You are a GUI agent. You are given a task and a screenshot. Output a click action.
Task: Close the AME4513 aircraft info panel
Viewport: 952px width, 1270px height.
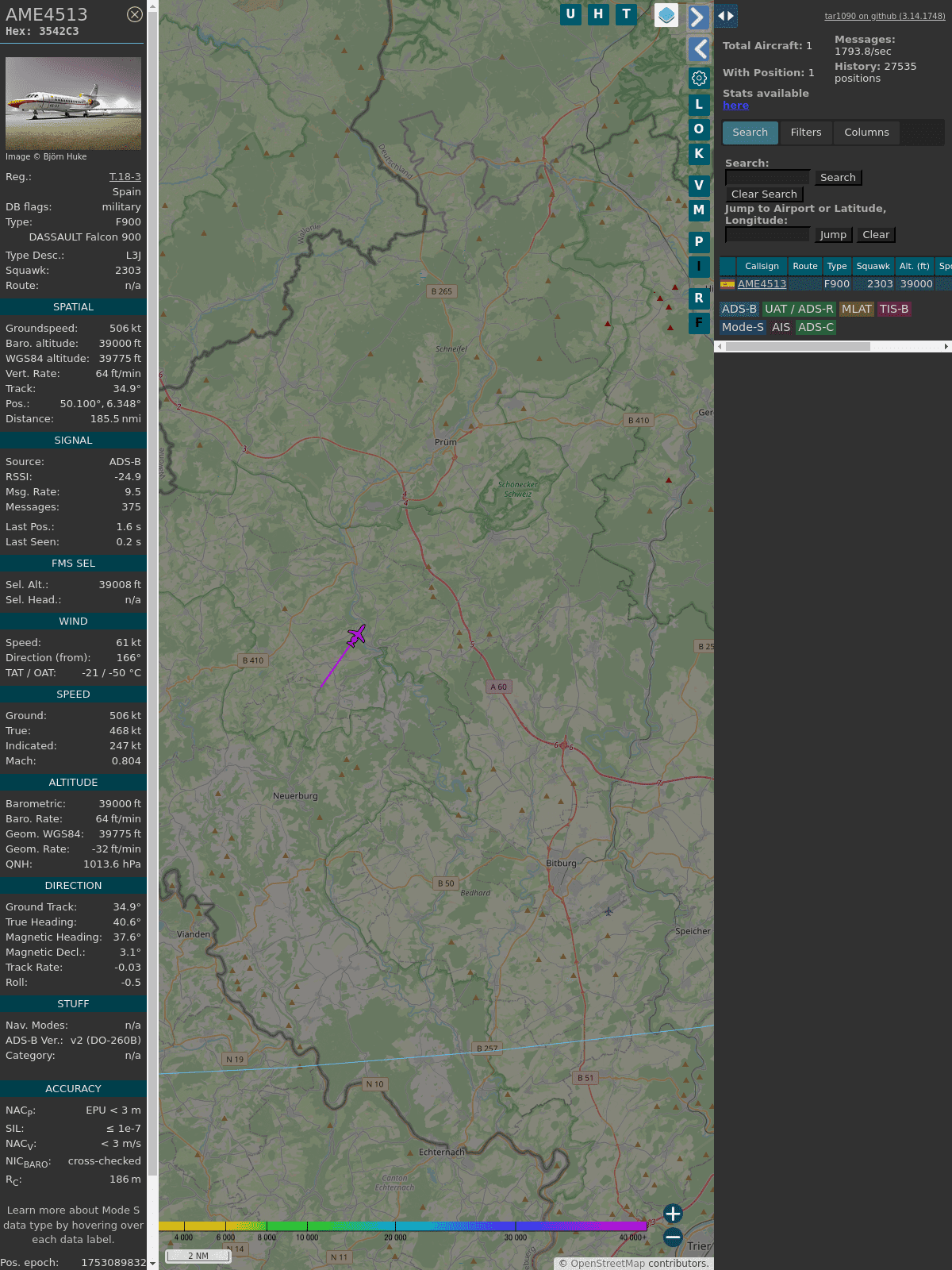(135, 14)
